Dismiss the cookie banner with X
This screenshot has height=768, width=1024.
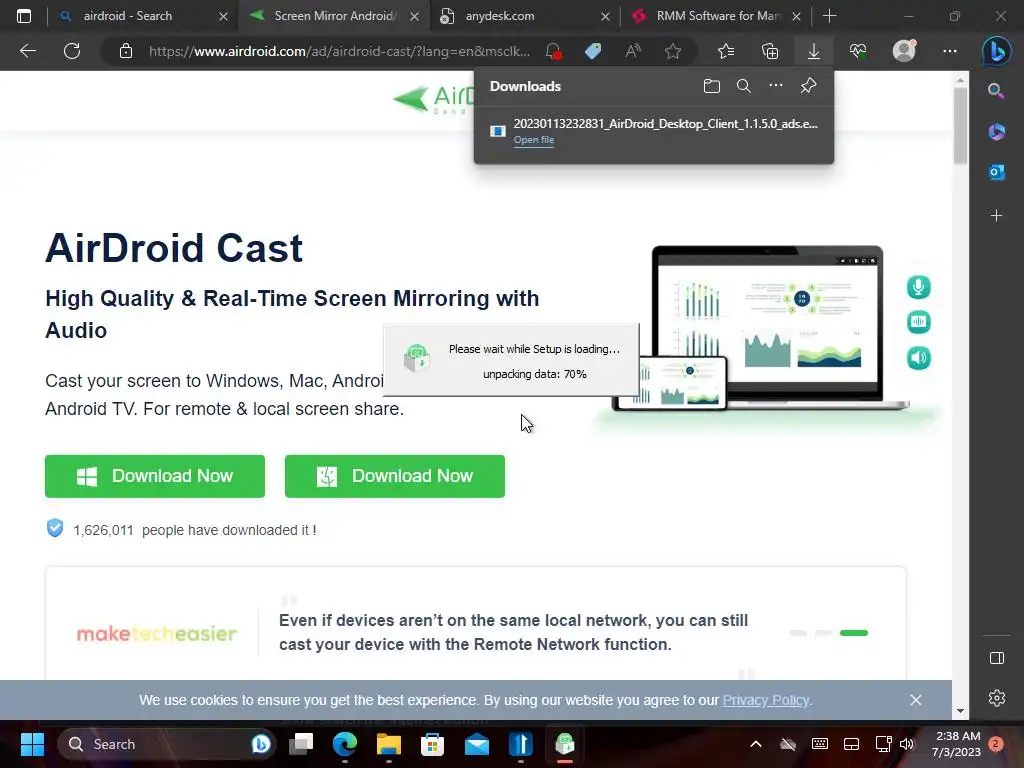[916, 700]
